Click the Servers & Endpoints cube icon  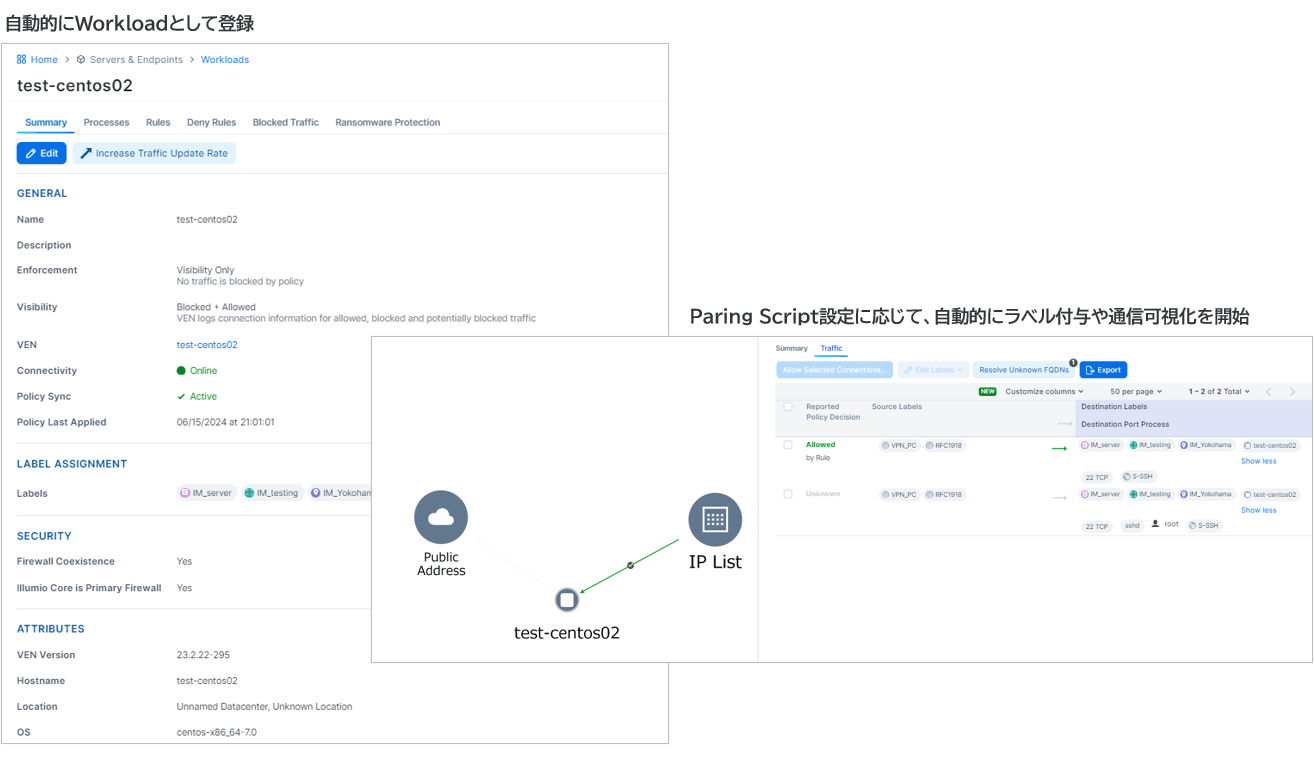(81, 60)
